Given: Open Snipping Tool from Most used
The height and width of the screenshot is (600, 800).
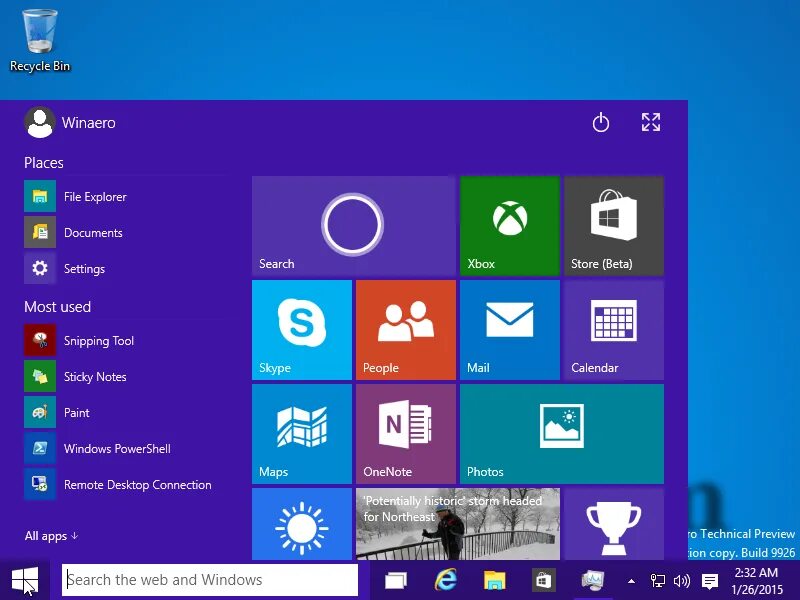Looking at the screenshot, I should click(98, 340).
